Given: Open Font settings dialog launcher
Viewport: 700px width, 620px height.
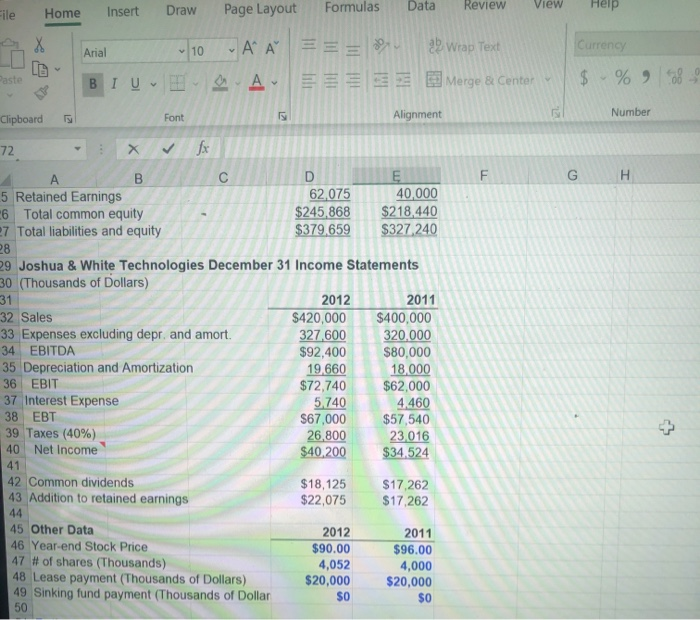Looking at the screenshot, I should (283, 117).
